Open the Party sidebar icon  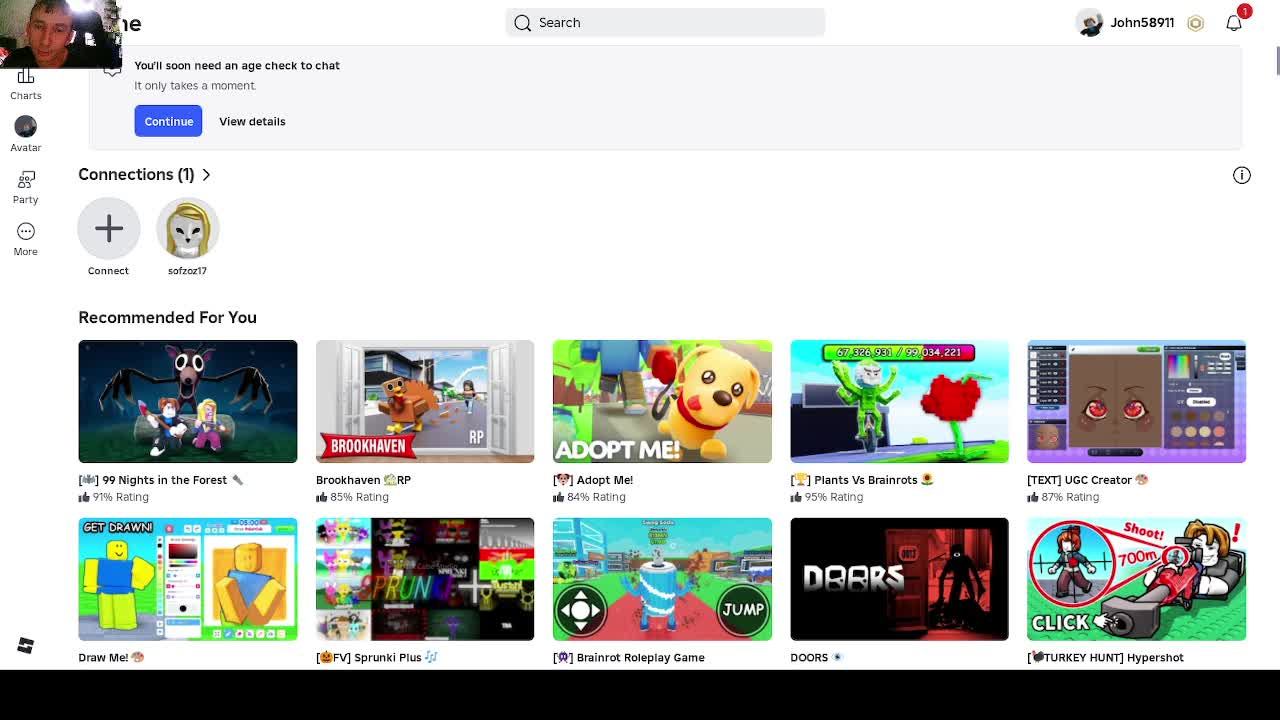tap(26, 179)
